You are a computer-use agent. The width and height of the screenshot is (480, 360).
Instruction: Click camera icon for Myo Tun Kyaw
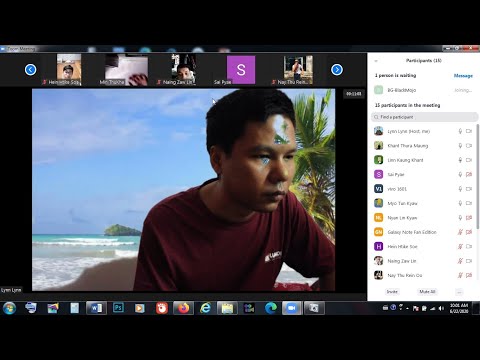point(469,203)
